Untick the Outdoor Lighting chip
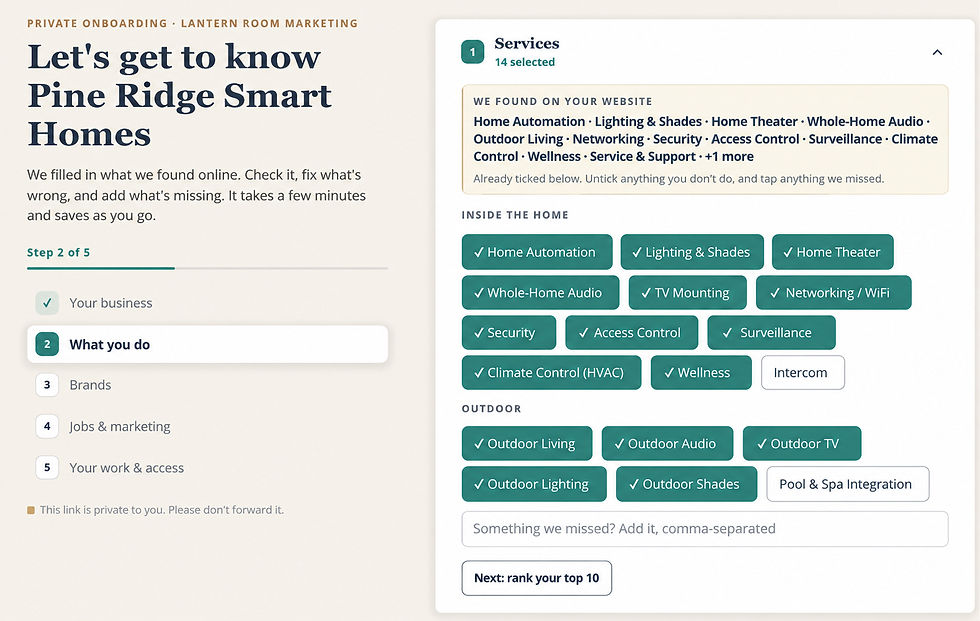Image resolution: width=980 pixels, height=621 pixels. click(534, 484)
